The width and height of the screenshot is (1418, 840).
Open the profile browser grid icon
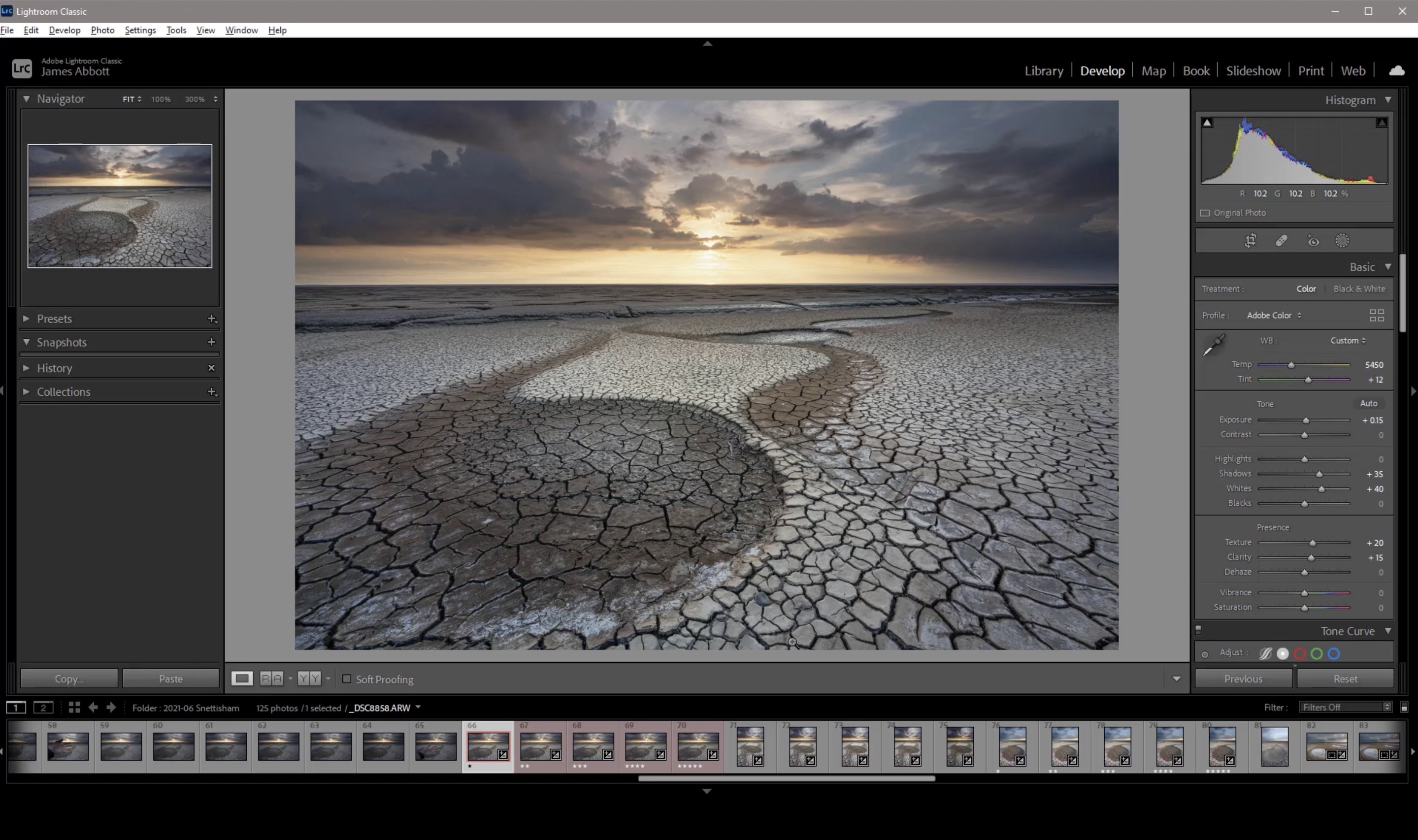tap(1378, 315)
